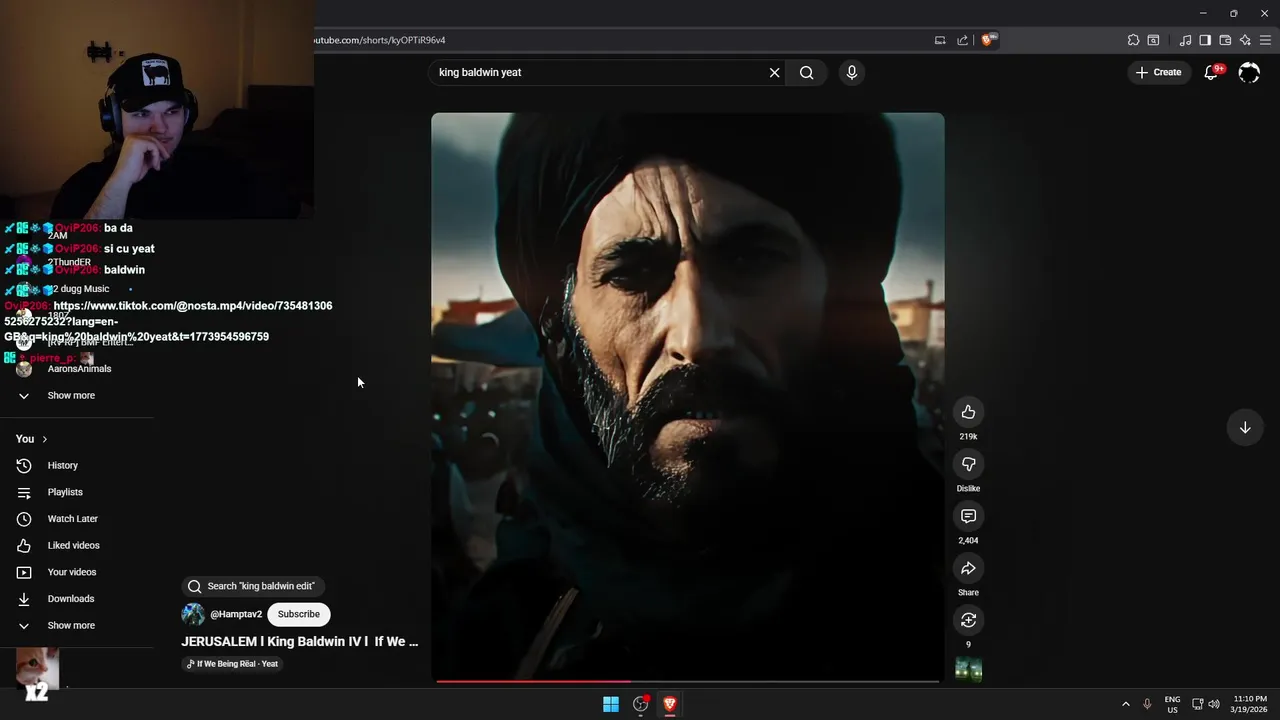Open Watch Later

[72, 519]
